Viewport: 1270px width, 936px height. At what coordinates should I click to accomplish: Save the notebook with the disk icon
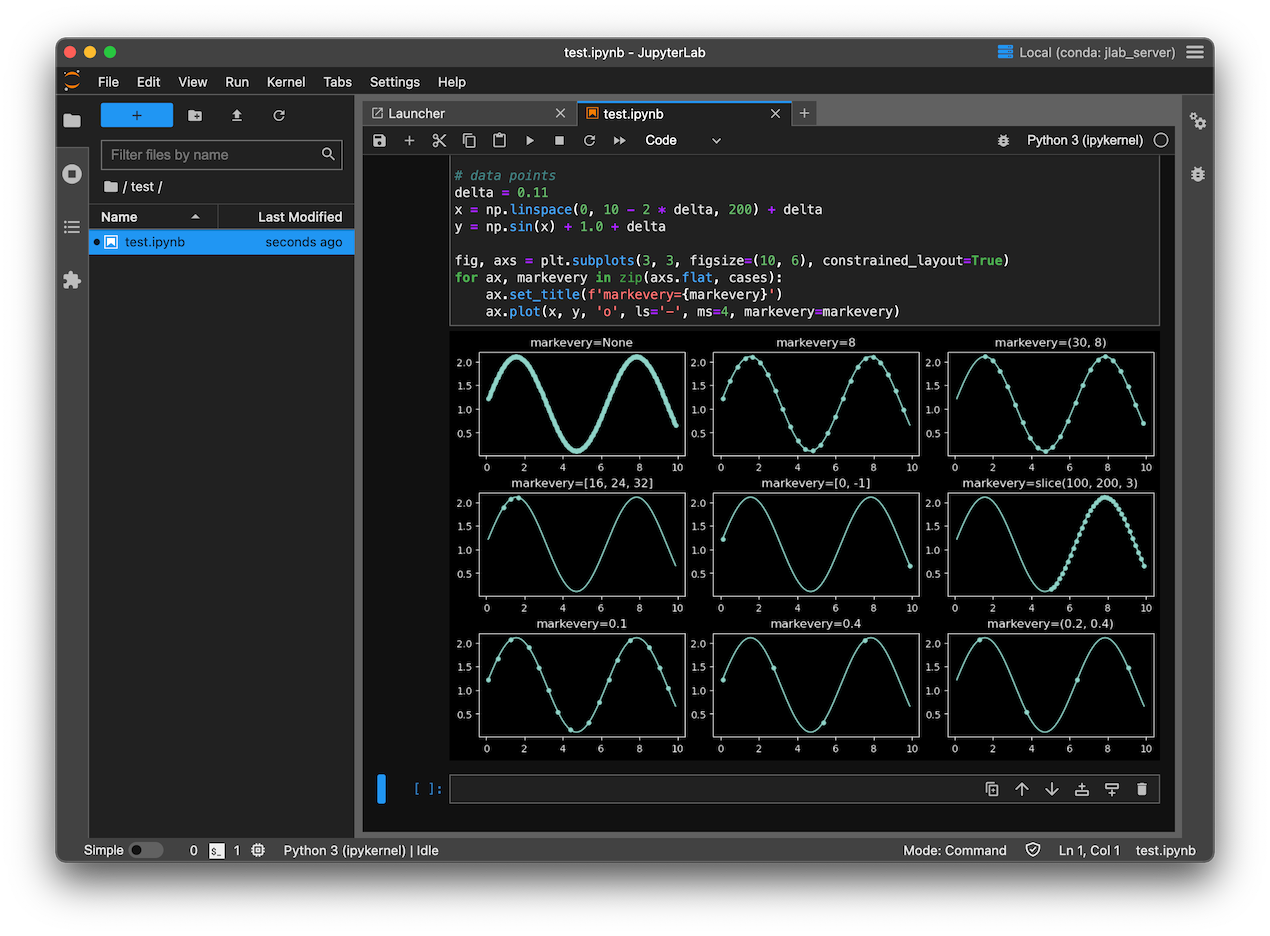tap(379, 141)
